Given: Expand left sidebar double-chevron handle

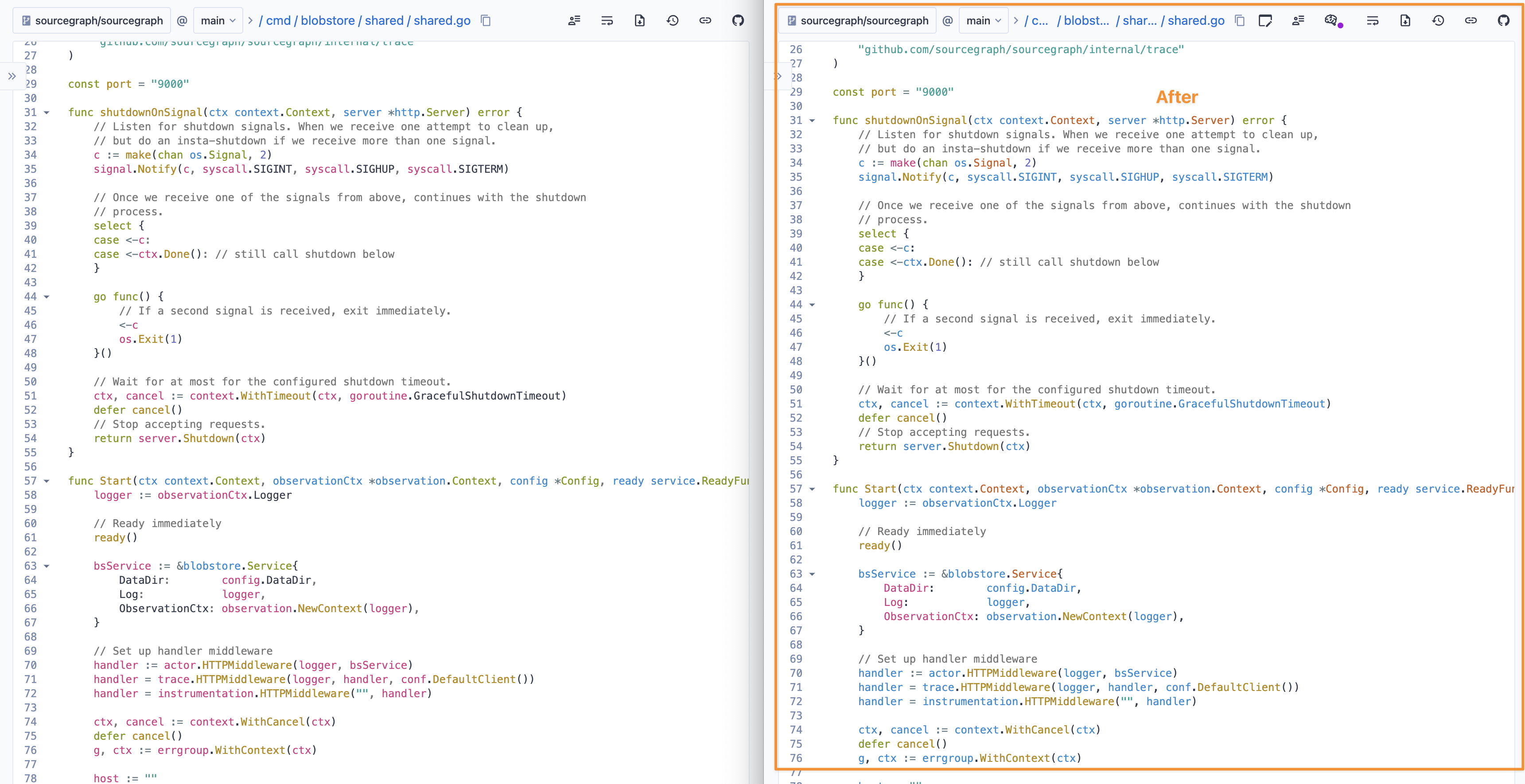Looking at the screenshot, I should (x=12, y=76).
